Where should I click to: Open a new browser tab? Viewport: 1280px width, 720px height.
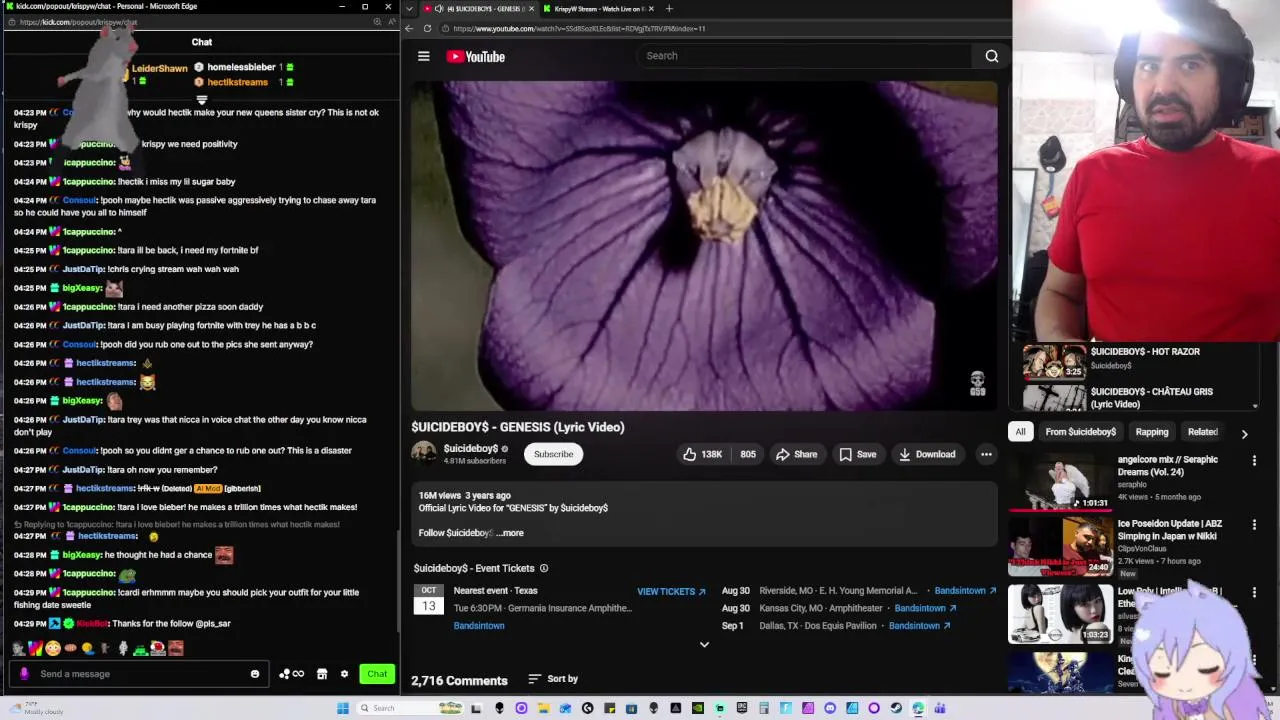click(669, 9)
